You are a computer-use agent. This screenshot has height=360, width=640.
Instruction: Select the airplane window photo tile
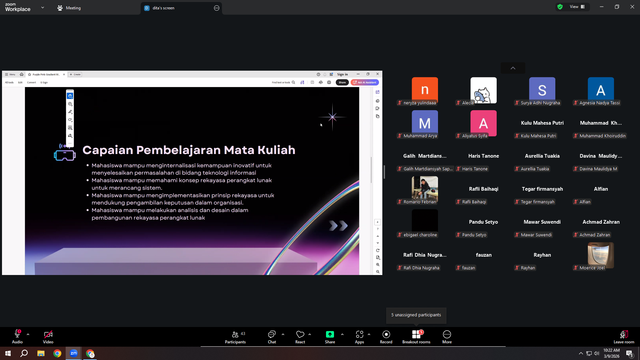[601, 254]
